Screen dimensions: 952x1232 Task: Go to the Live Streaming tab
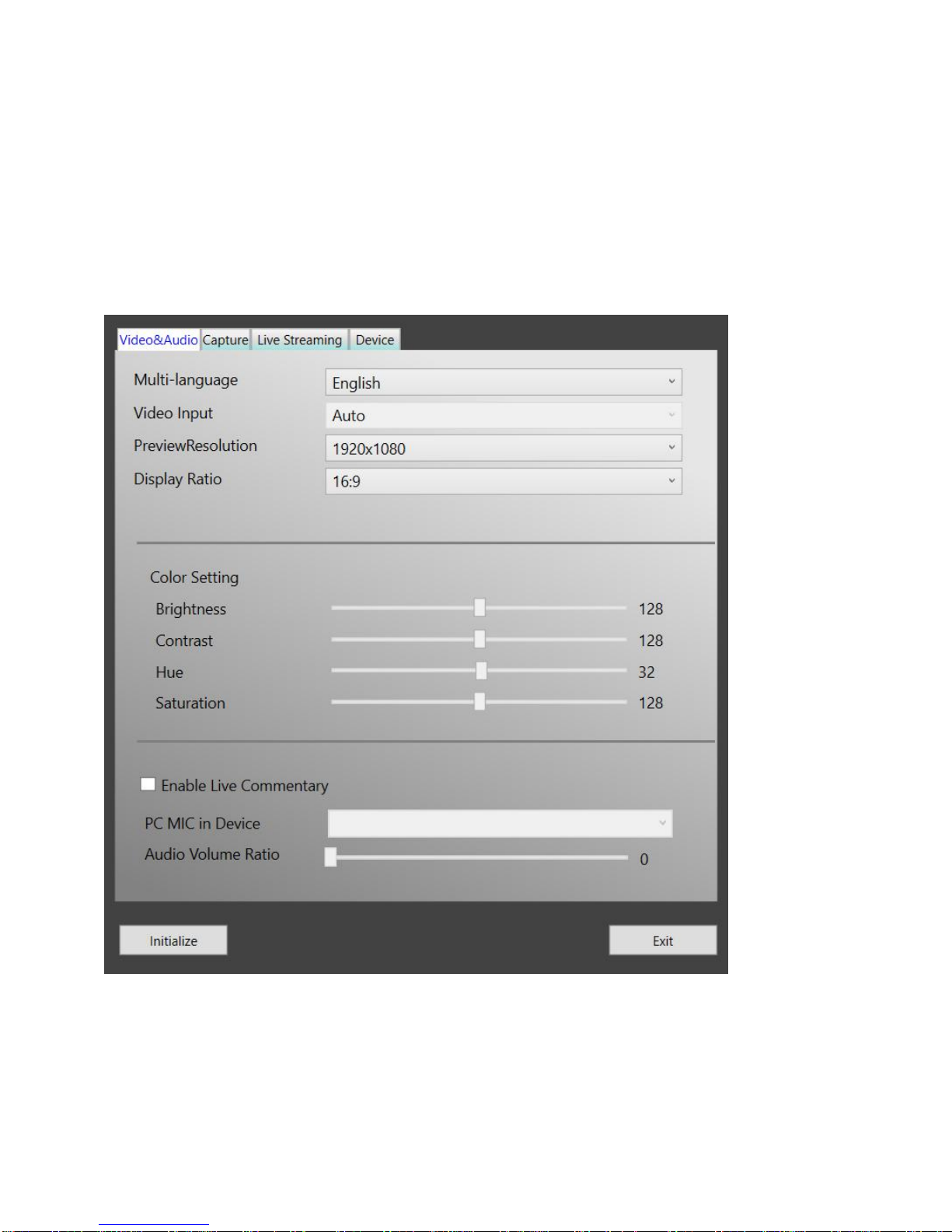pyautogui.click(x=299, y=340)
